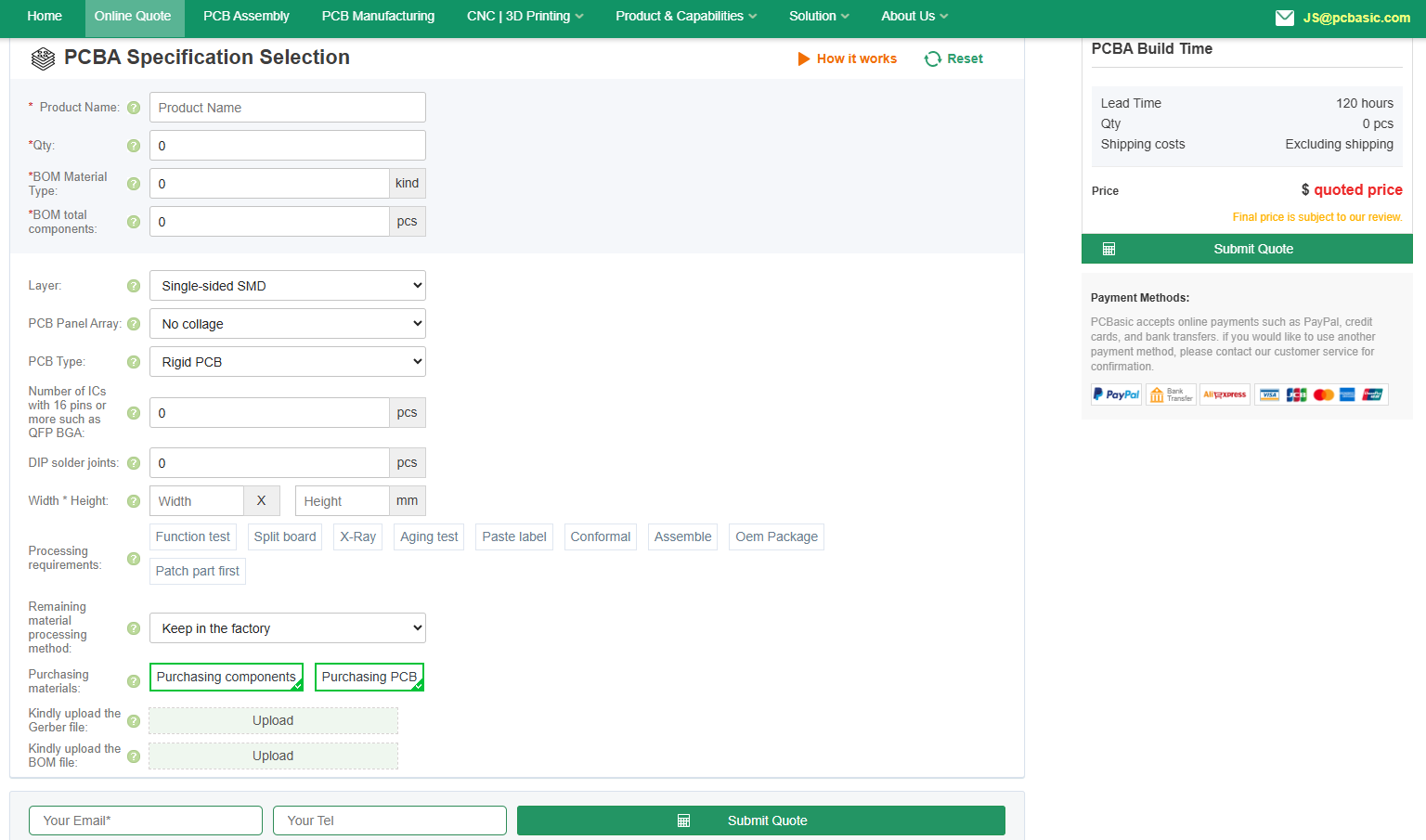Enable the Function test processing requirement

(192, 536)
